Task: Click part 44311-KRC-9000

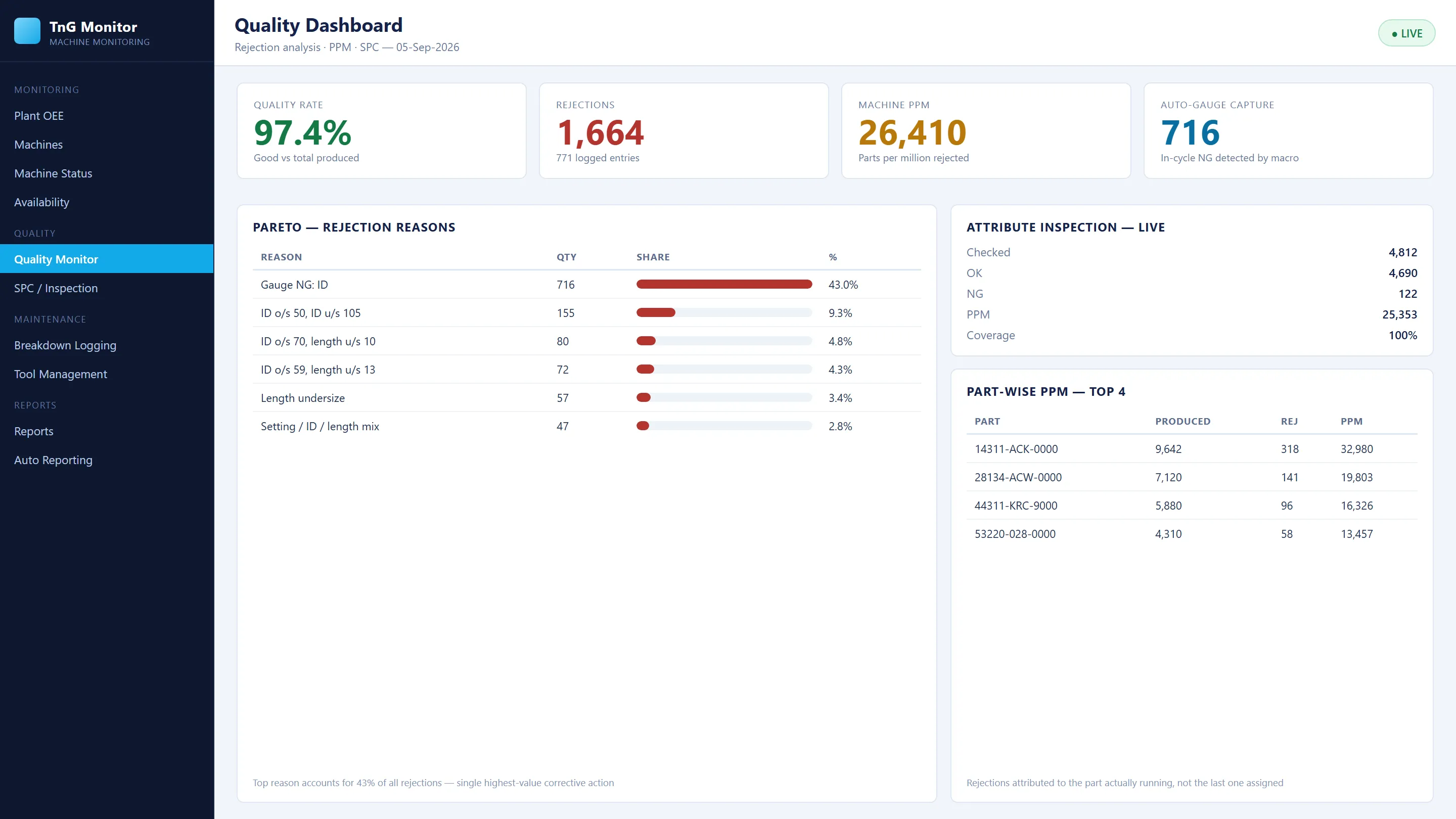Action: coord(1016,506)
